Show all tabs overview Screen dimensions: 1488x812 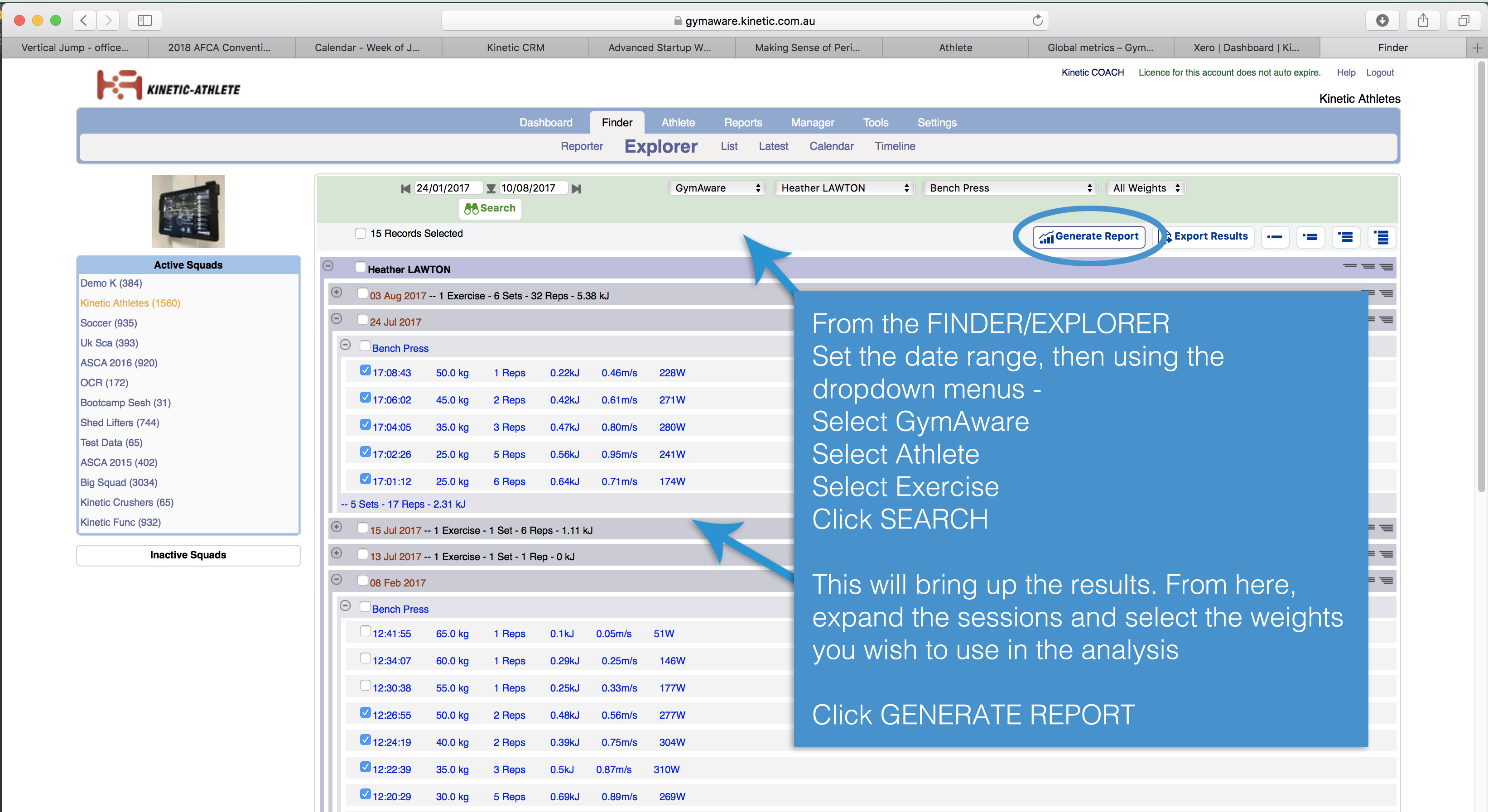click(1464, 21)
